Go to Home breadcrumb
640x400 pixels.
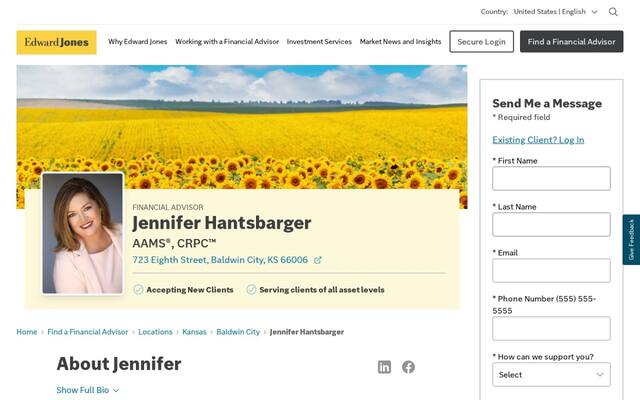click(x=27, y=332)
